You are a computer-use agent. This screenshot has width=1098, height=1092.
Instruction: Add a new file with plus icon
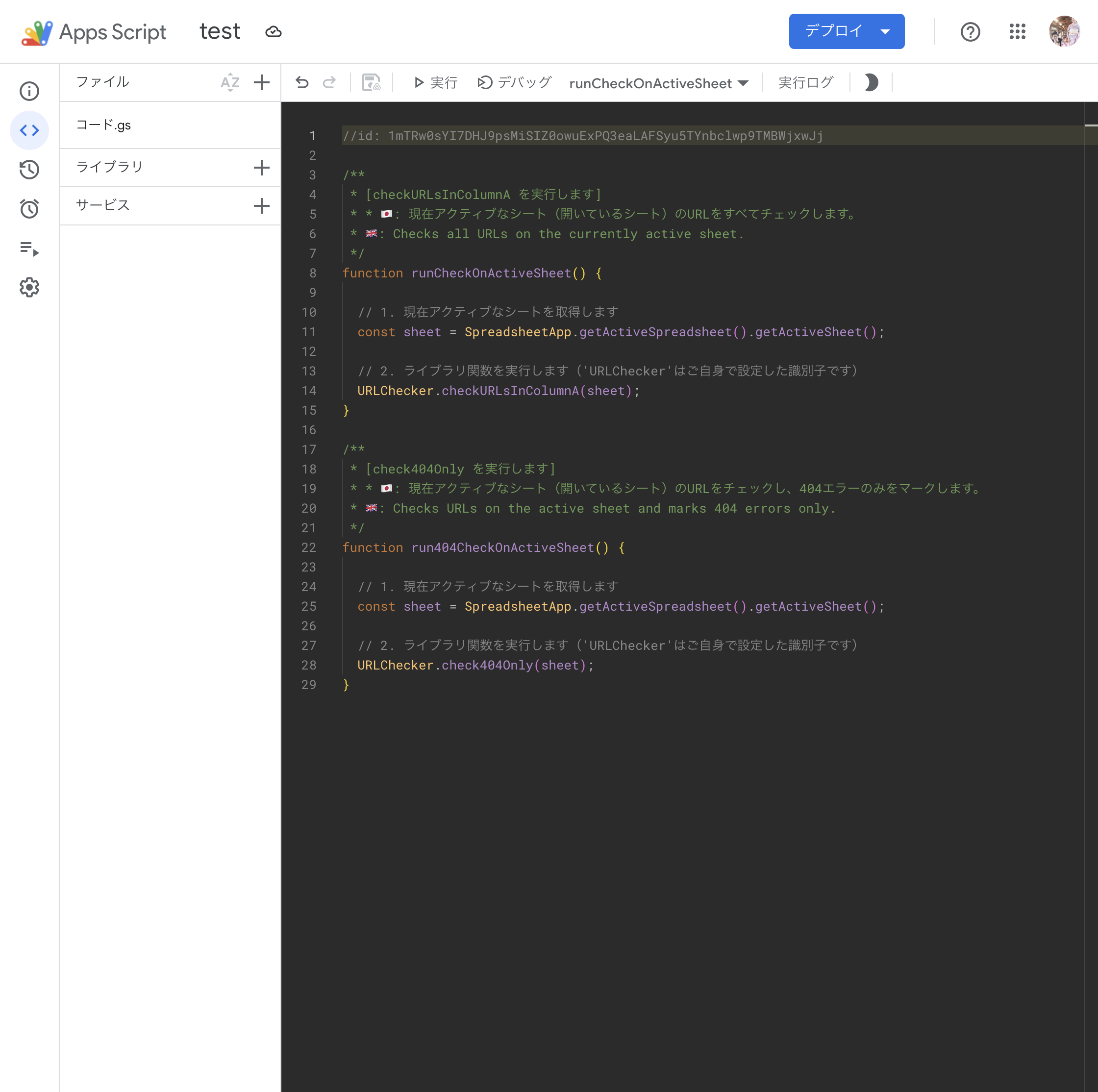tap(261, 83)
